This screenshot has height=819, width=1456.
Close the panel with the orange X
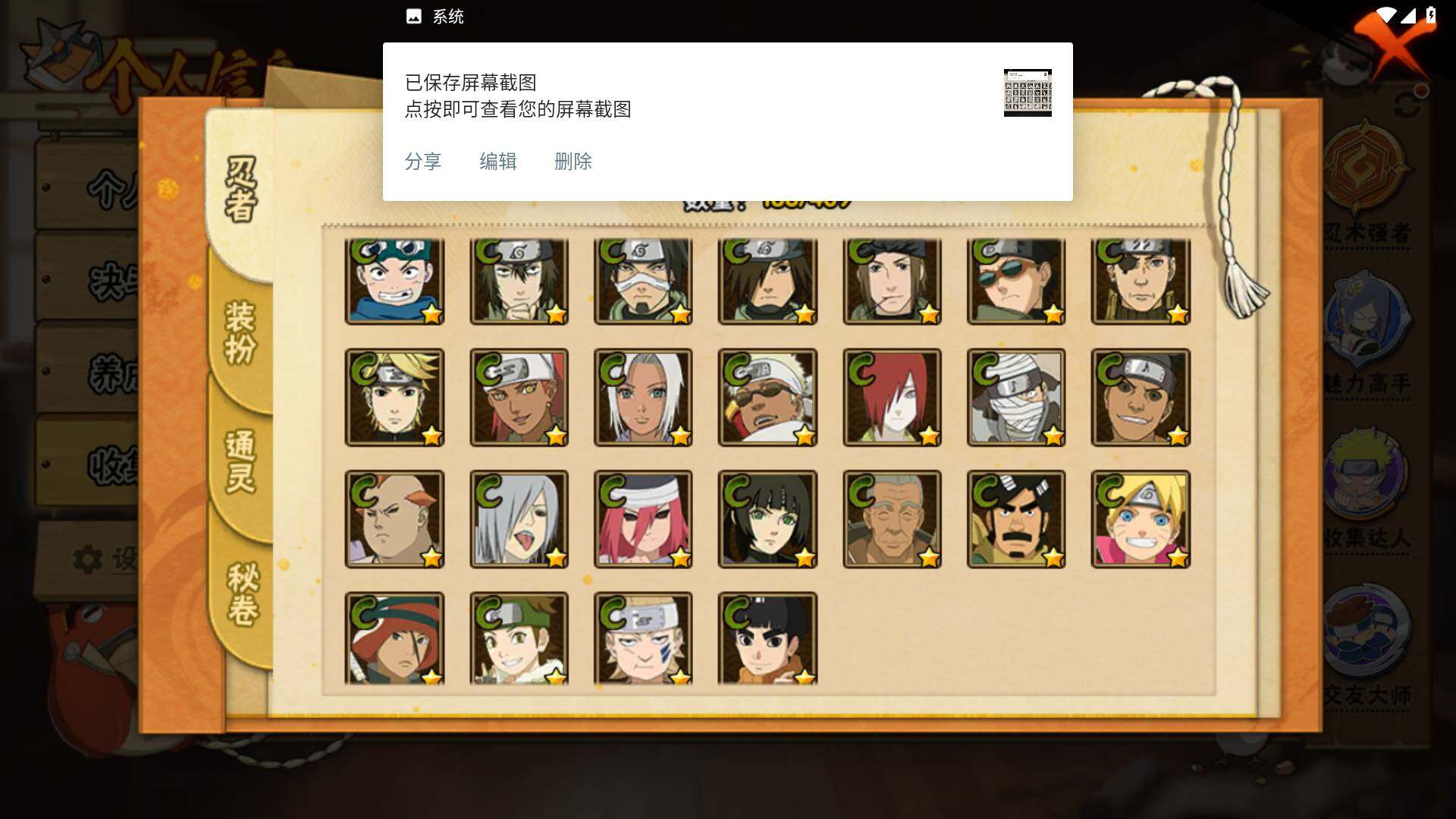pos(1392,45)
